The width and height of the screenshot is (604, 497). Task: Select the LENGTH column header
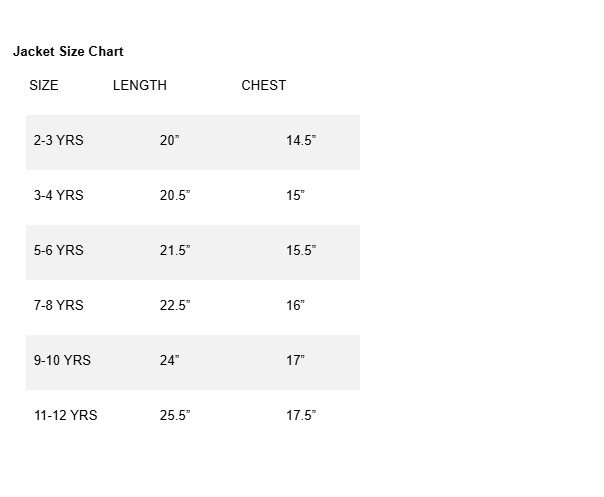click(x=140, y=85)
